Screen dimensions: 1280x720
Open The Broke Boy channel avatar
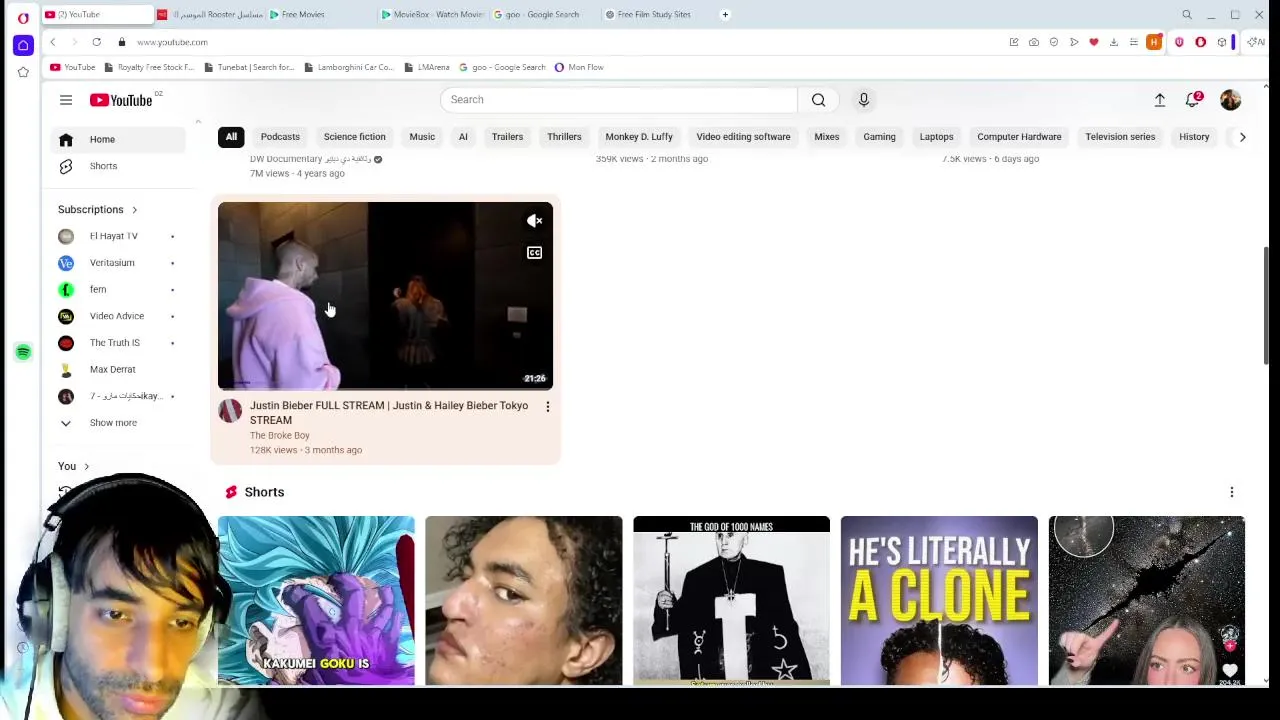click(230, 411)
